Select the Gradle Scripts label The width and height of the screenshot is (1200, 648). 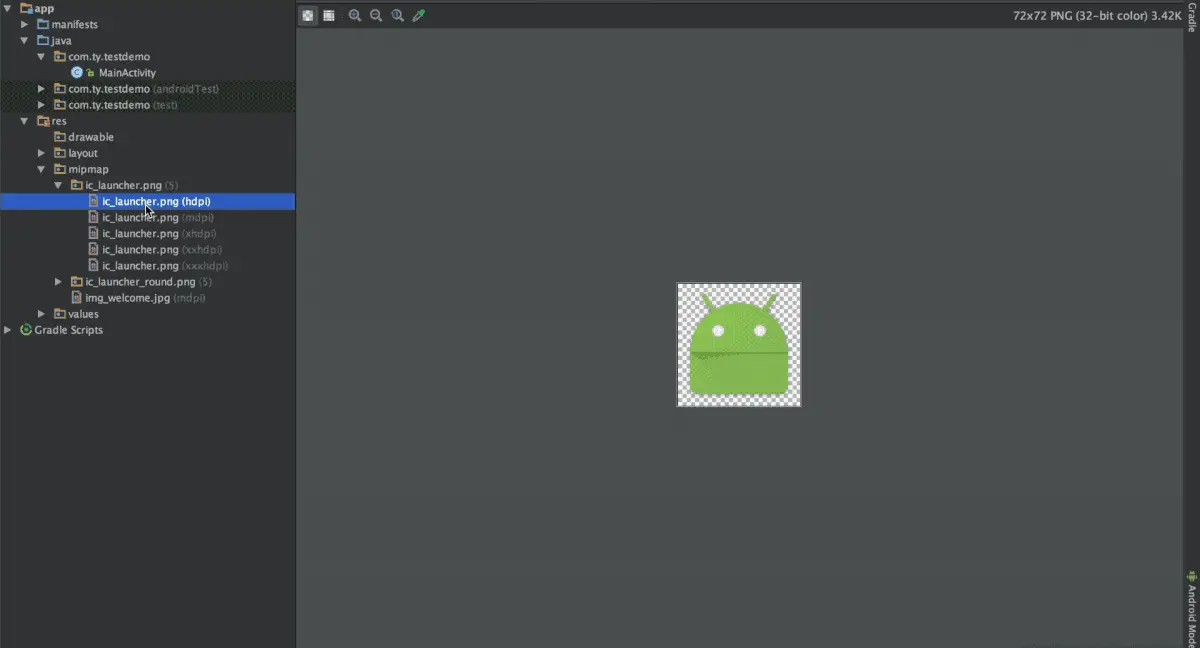[69, 330]
